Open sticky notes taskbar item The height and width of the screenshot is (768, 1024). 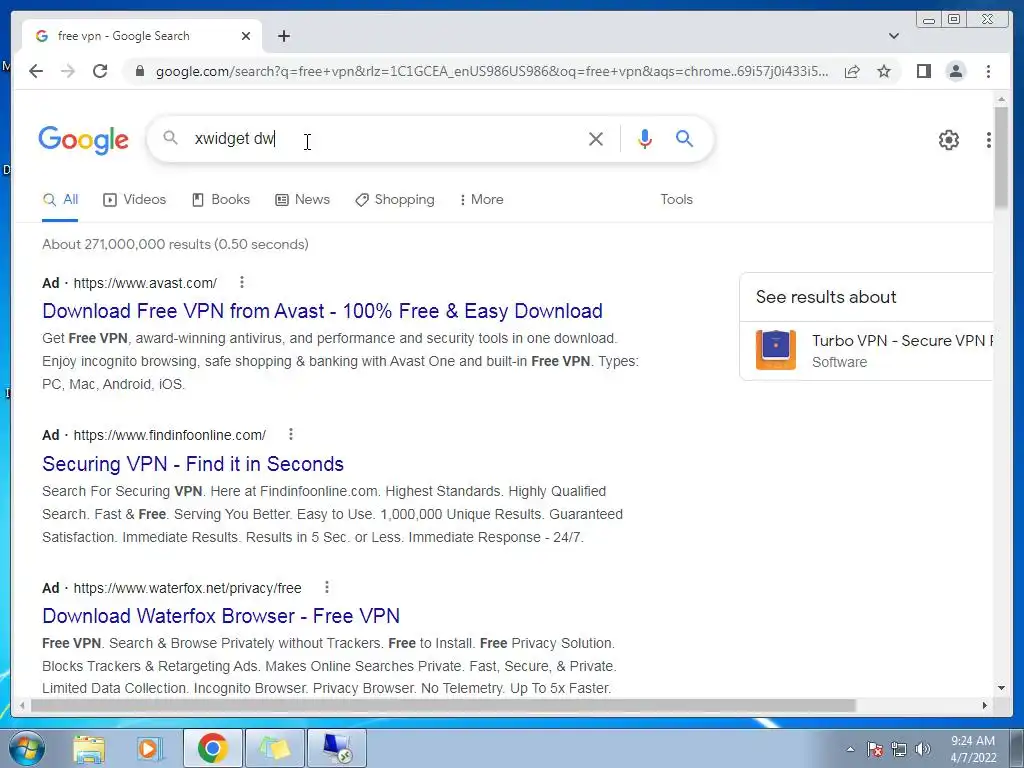click(x=274, y=748)
